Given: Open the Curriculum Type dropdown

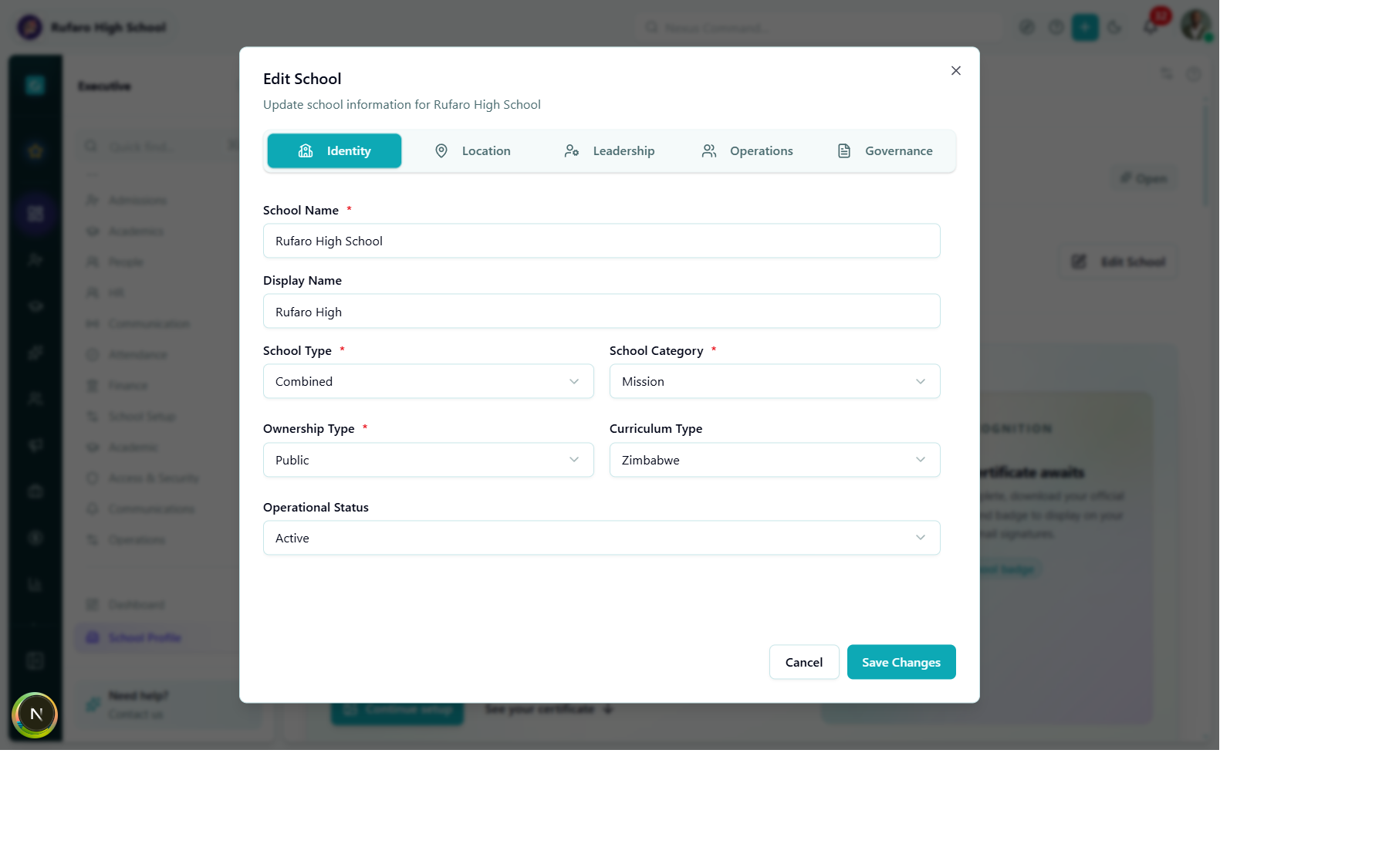Looking at the screenshot, I should tap(775, 461).
